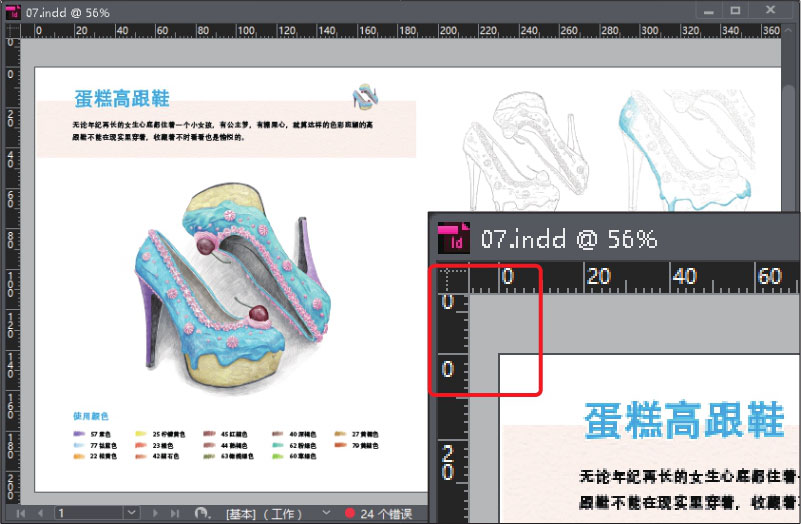Minimize the 07.indd document window

click(x=709, y=11)
